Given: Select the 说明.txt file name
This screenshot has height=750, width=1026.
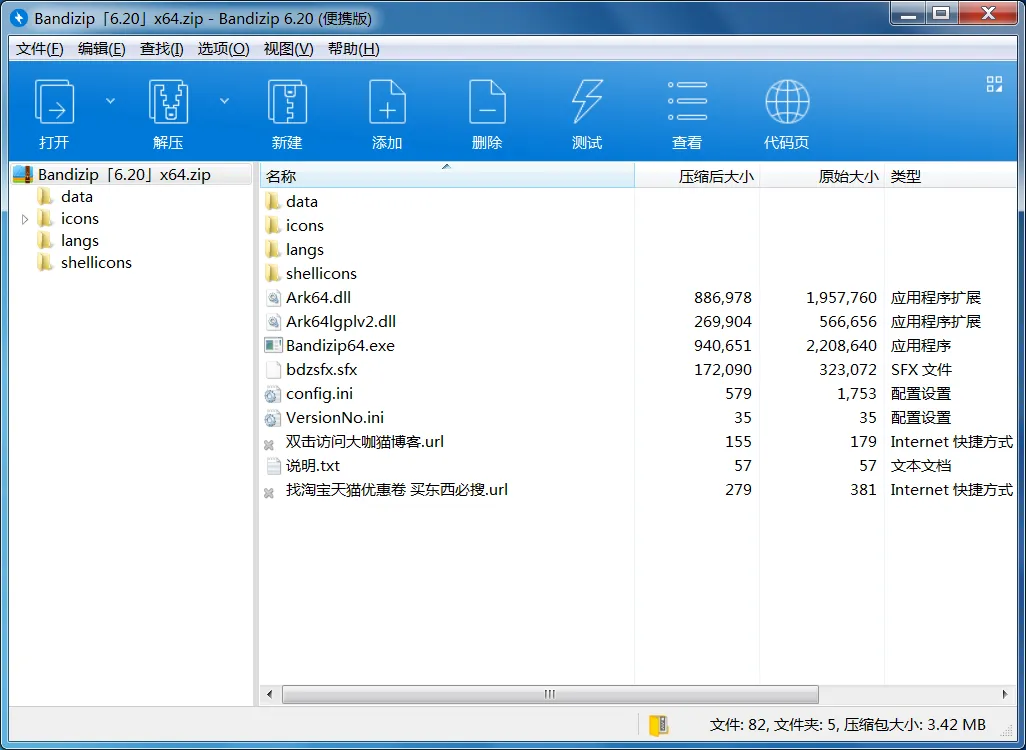Looking at the screenshot, I should [313, 465].
